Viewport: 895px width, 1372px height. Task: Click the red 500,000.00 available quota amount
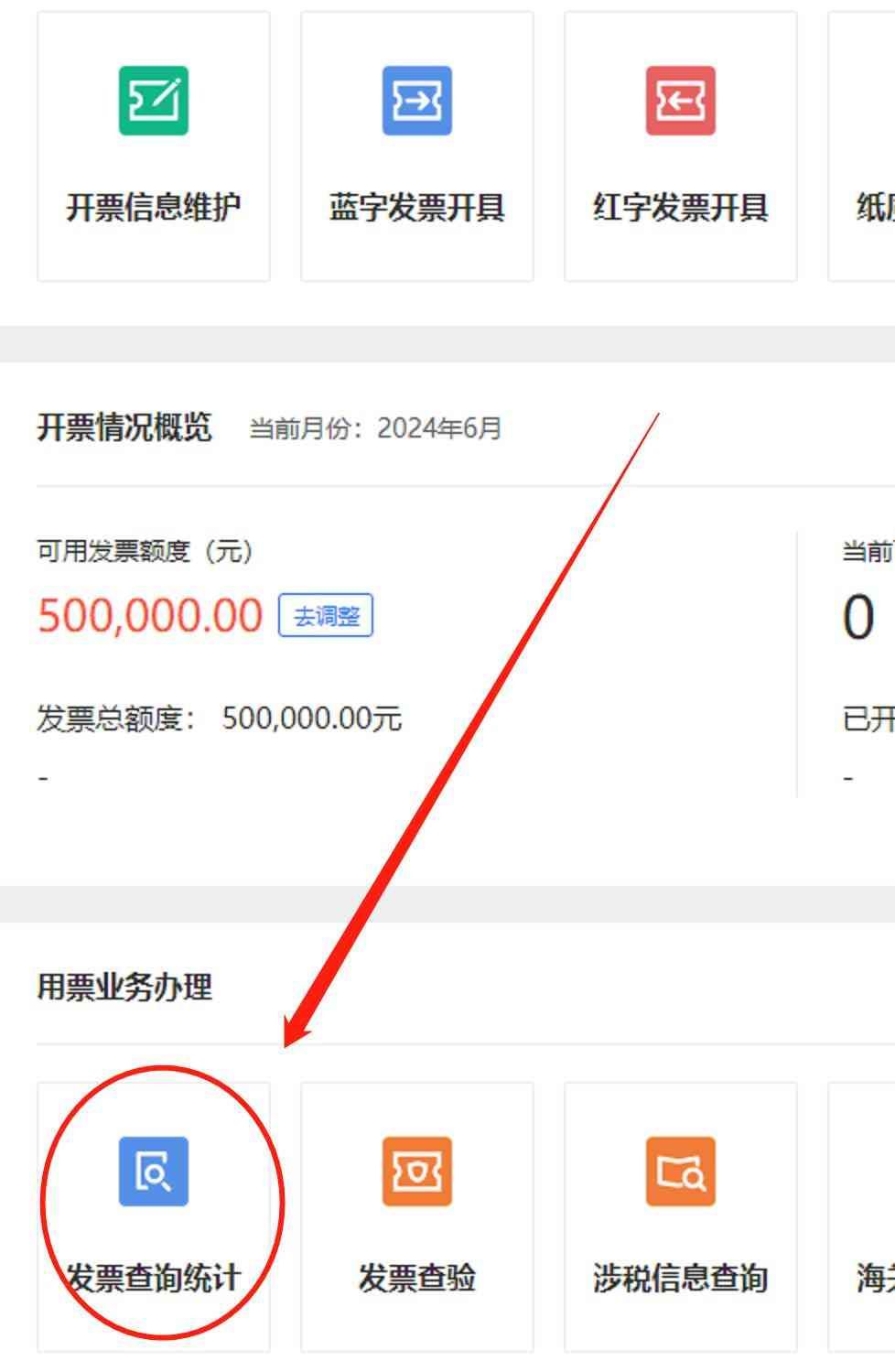coord(150,615)
